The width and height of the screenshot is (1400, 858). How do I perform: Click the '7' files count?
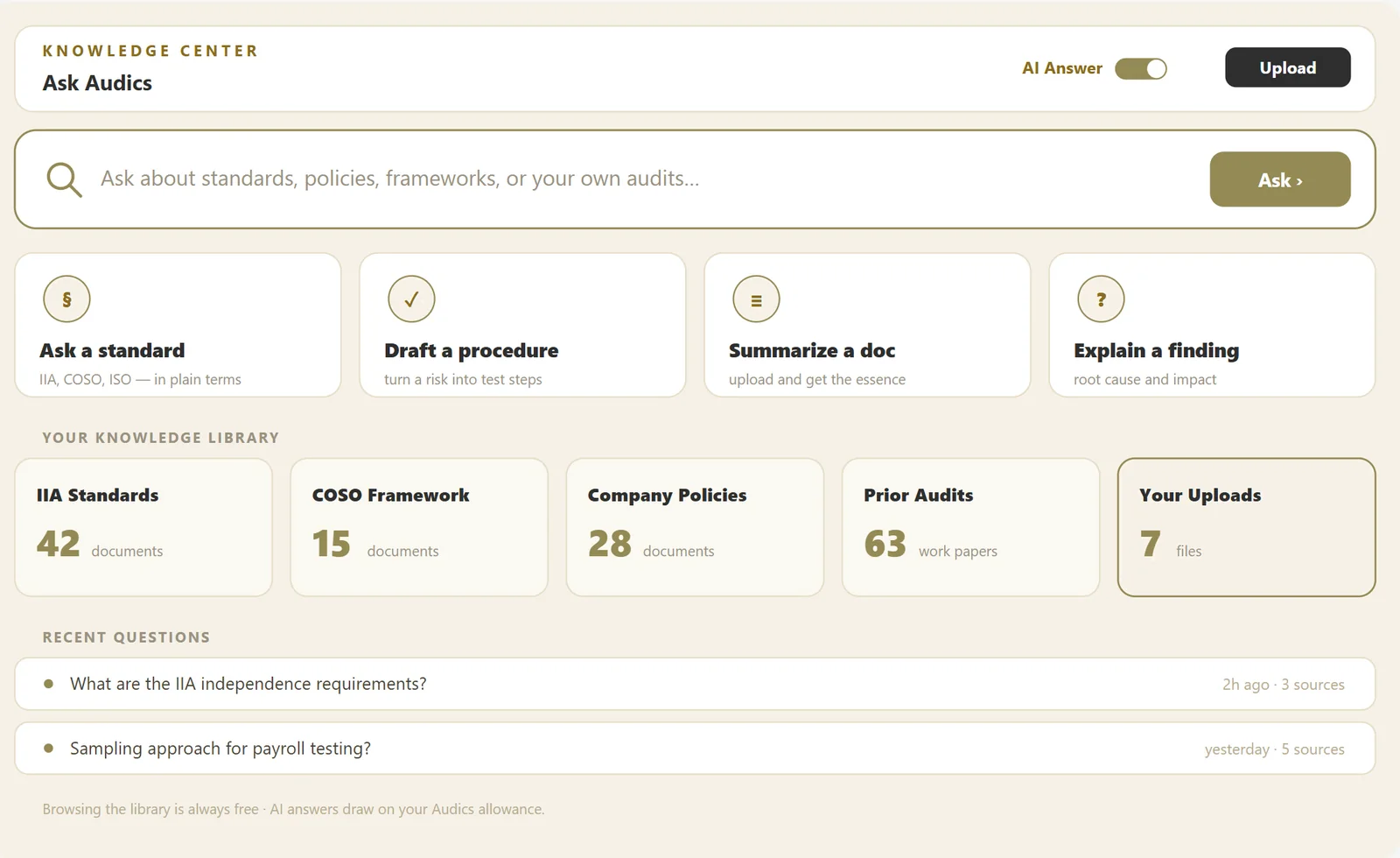click(x=1150, y=544)
